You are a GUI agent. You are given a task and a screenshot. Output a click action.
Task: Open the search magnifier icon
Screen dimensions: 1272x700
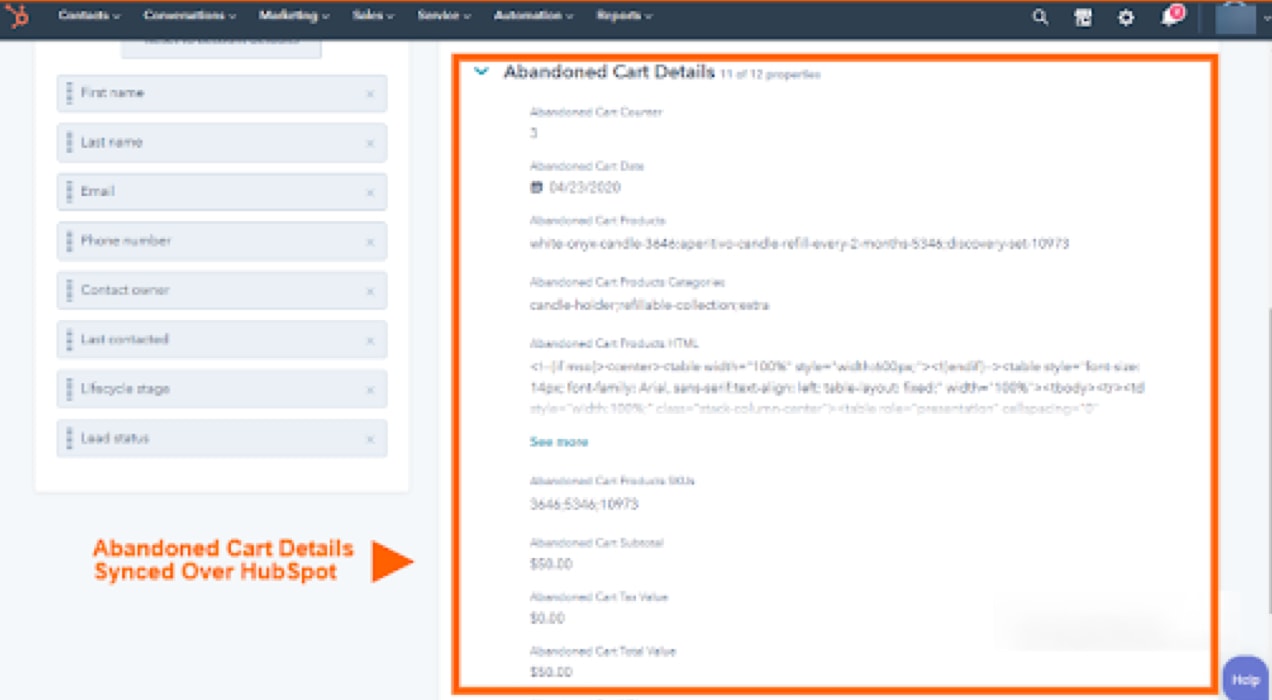point(1040,17)
